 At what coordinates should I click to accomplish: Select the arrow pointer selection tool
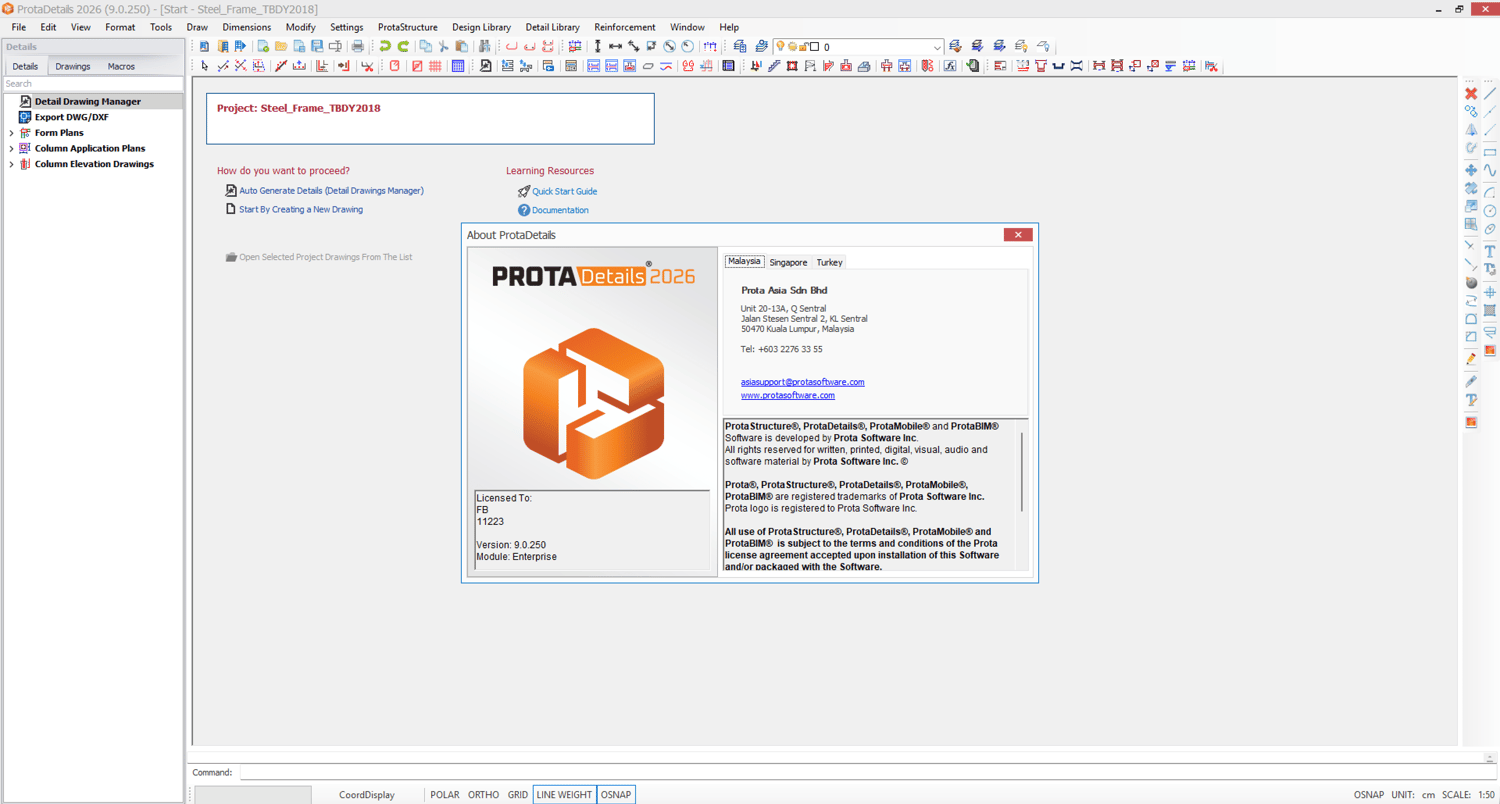click(x=205, y=66)
